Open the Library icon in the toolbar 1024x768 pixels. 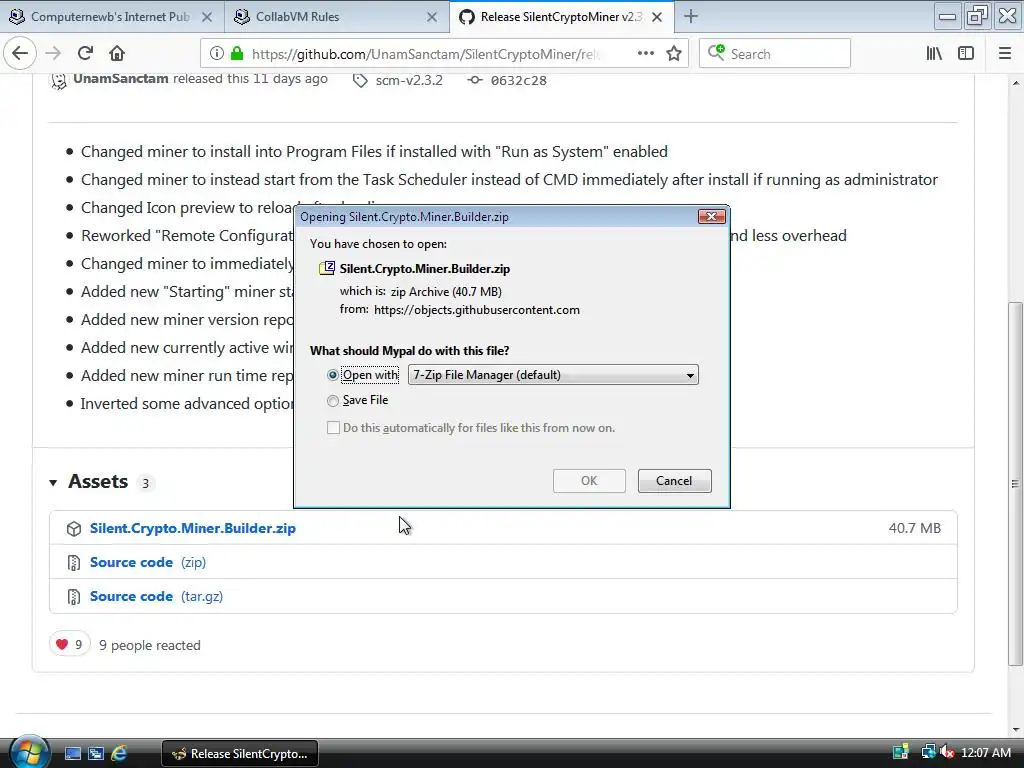click(934, 54)
